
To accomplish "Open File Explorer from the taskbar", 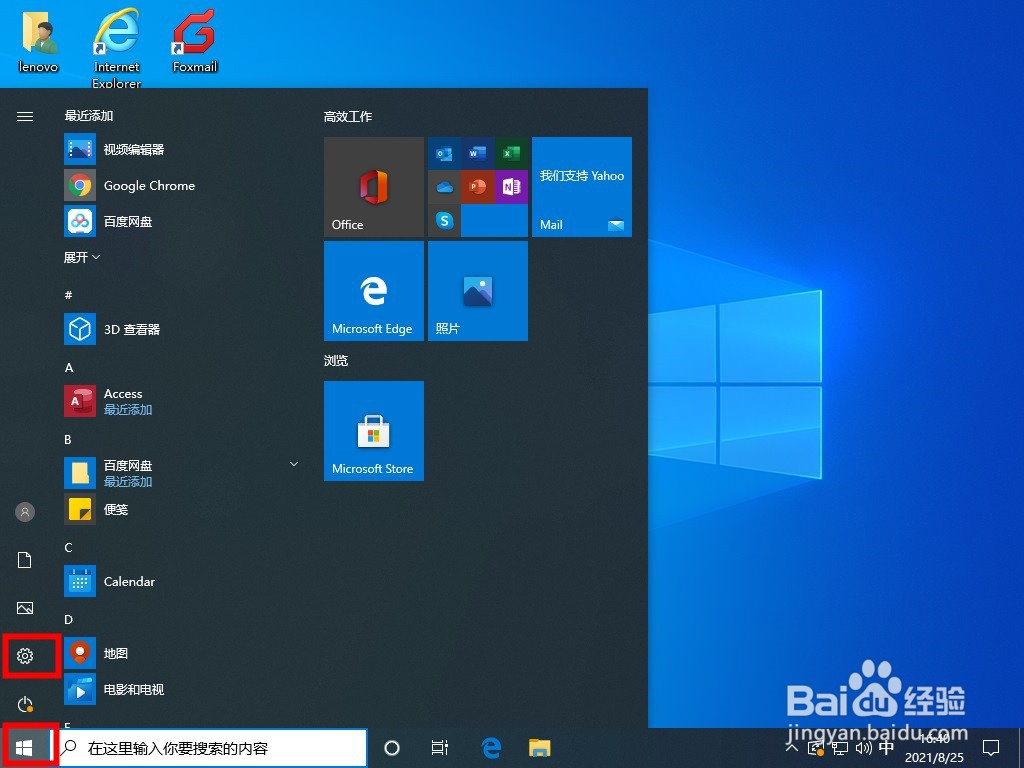I will click(x=539, y=748).
